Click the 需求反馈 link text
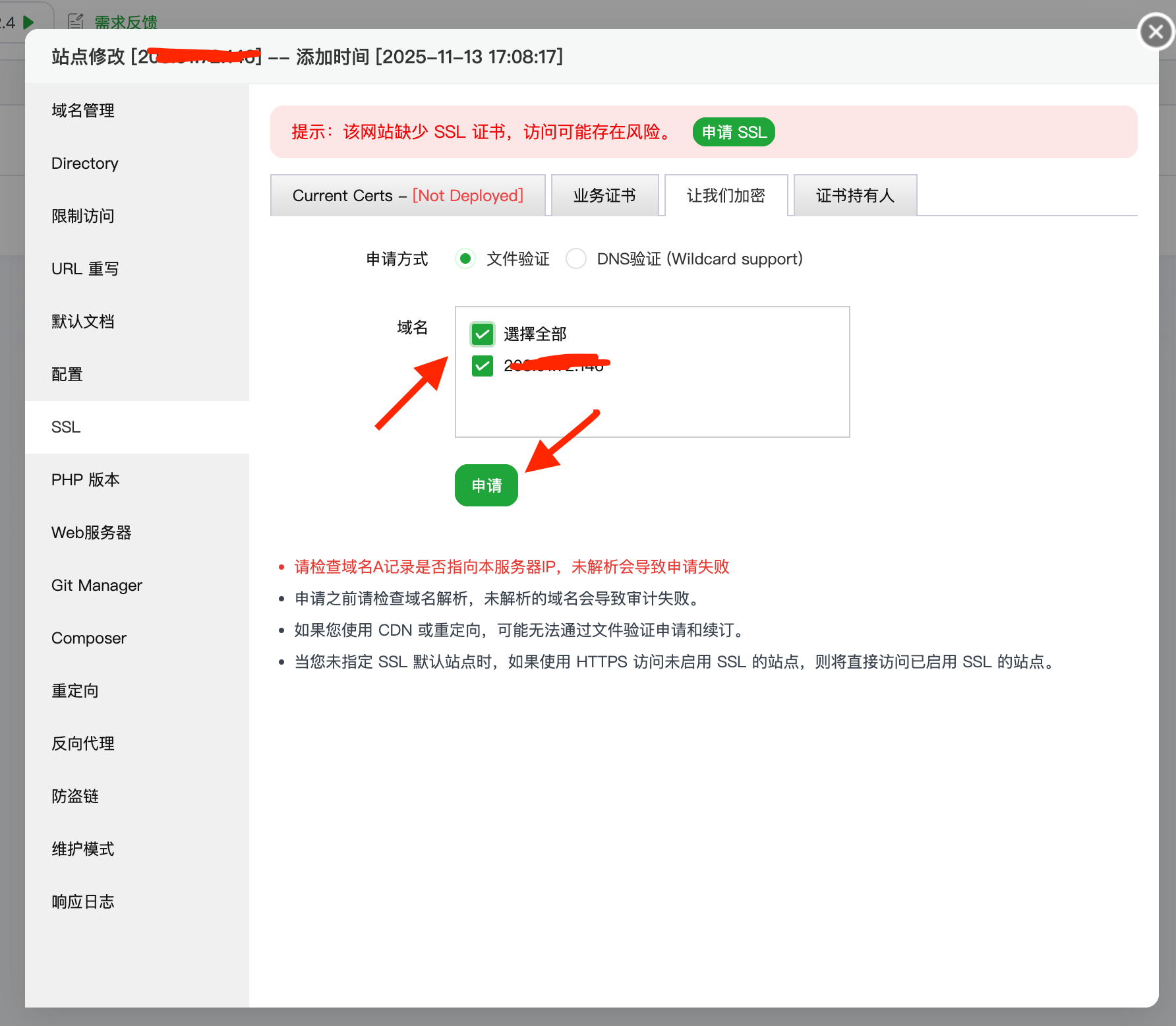The image size is (1176, 1026). [126, 22]
